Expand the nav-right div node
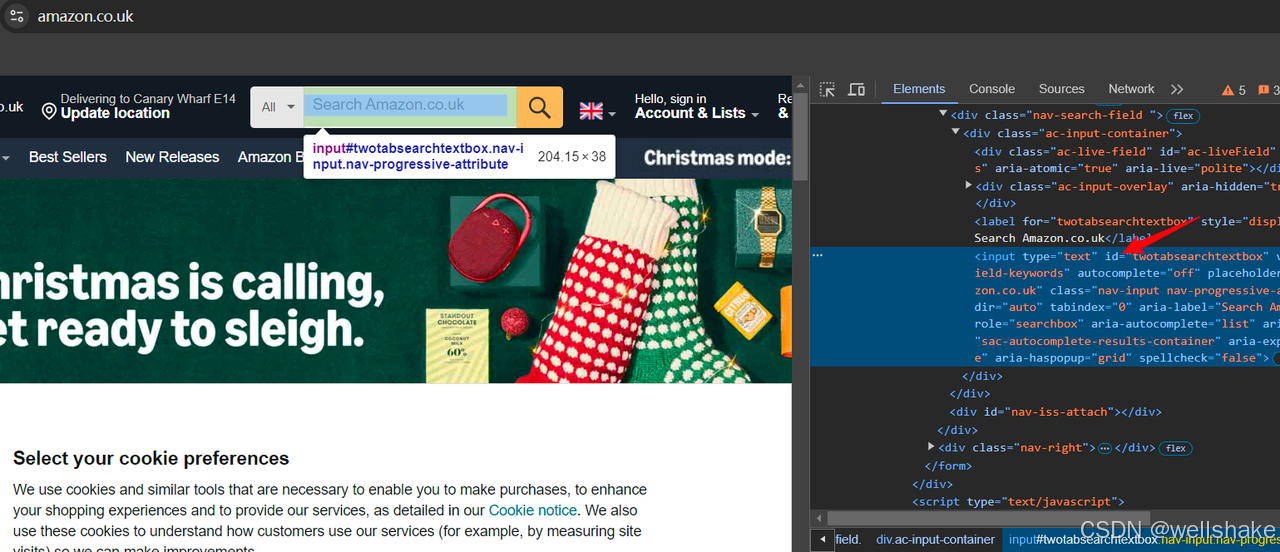This screenshot has width=1280, height=552. (x=931, y=447)
